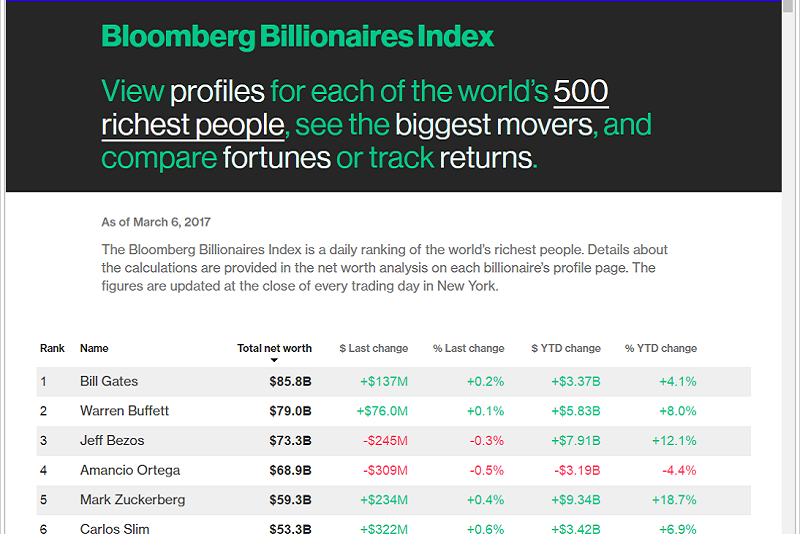800x534 pixels.
Task: Sort by $ Last change header
Action: [x=373, y=348]
